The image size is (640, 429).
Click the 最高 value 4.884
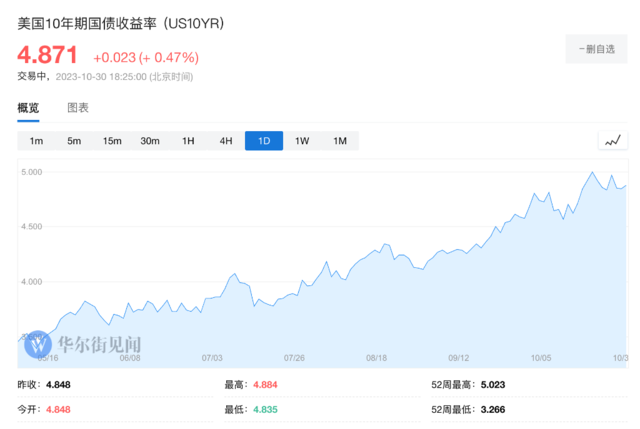click(x=265, y=385)
